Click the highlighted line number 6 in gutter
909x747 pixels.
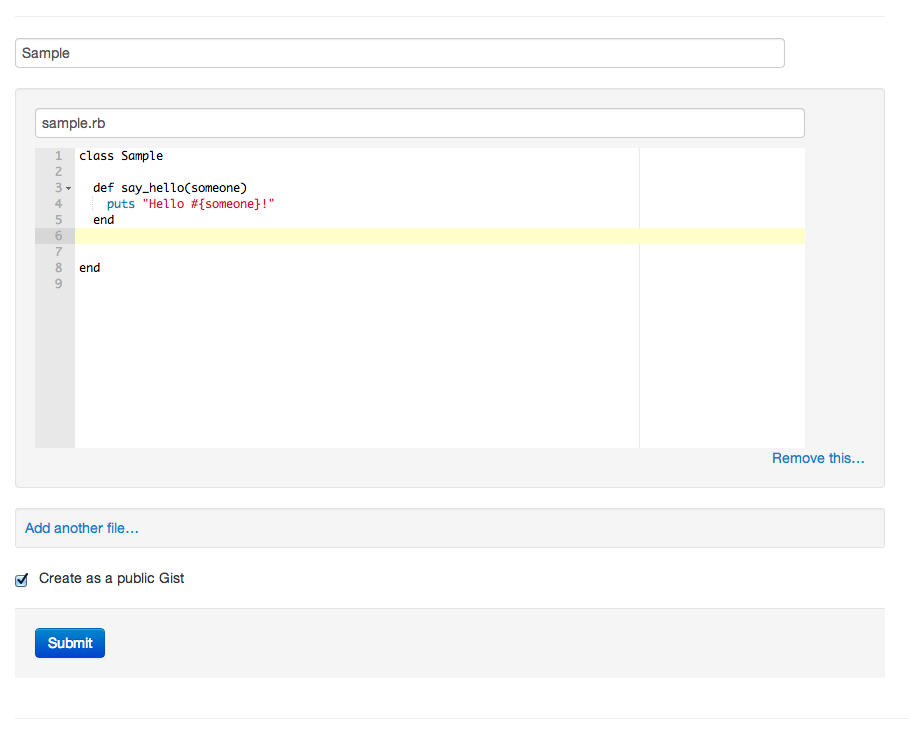coord(59,236)
